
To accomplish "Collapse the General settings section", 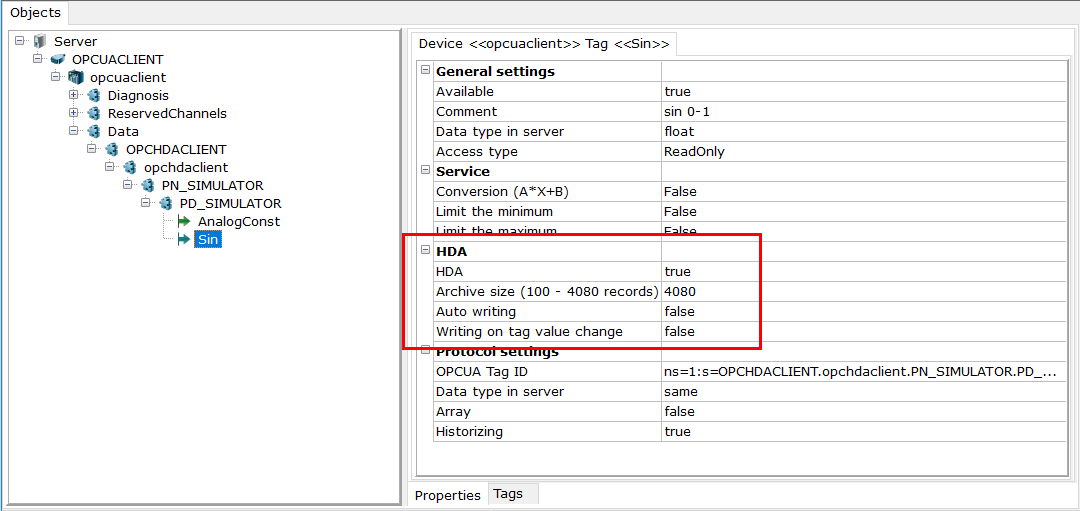I will pos(426,71).
